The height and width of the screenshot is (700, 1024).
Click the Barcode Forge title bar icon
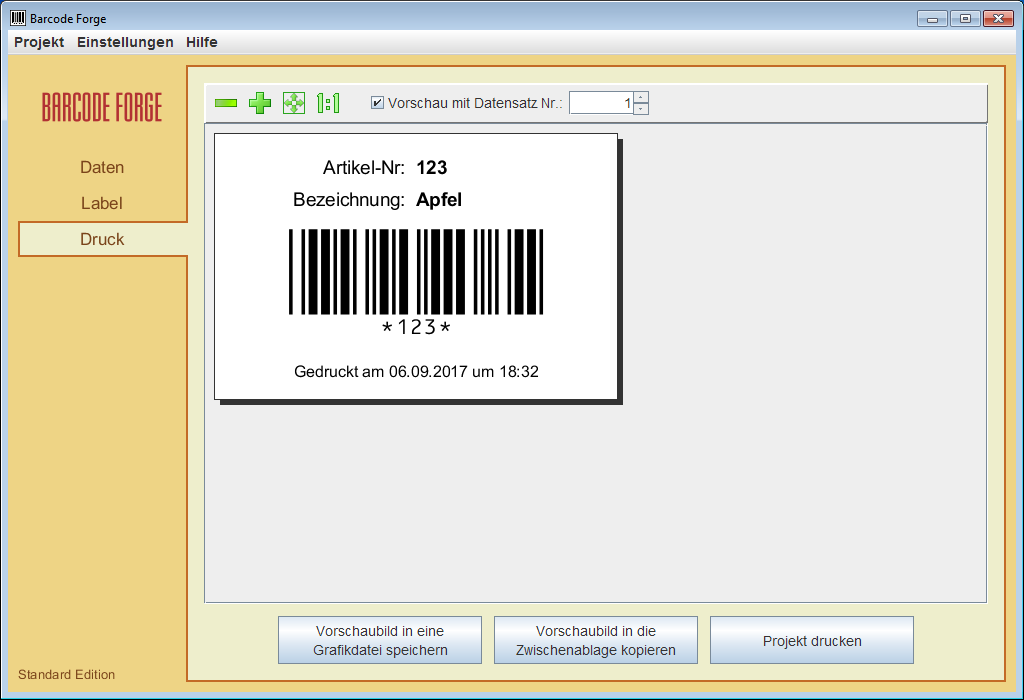[18, 18]
